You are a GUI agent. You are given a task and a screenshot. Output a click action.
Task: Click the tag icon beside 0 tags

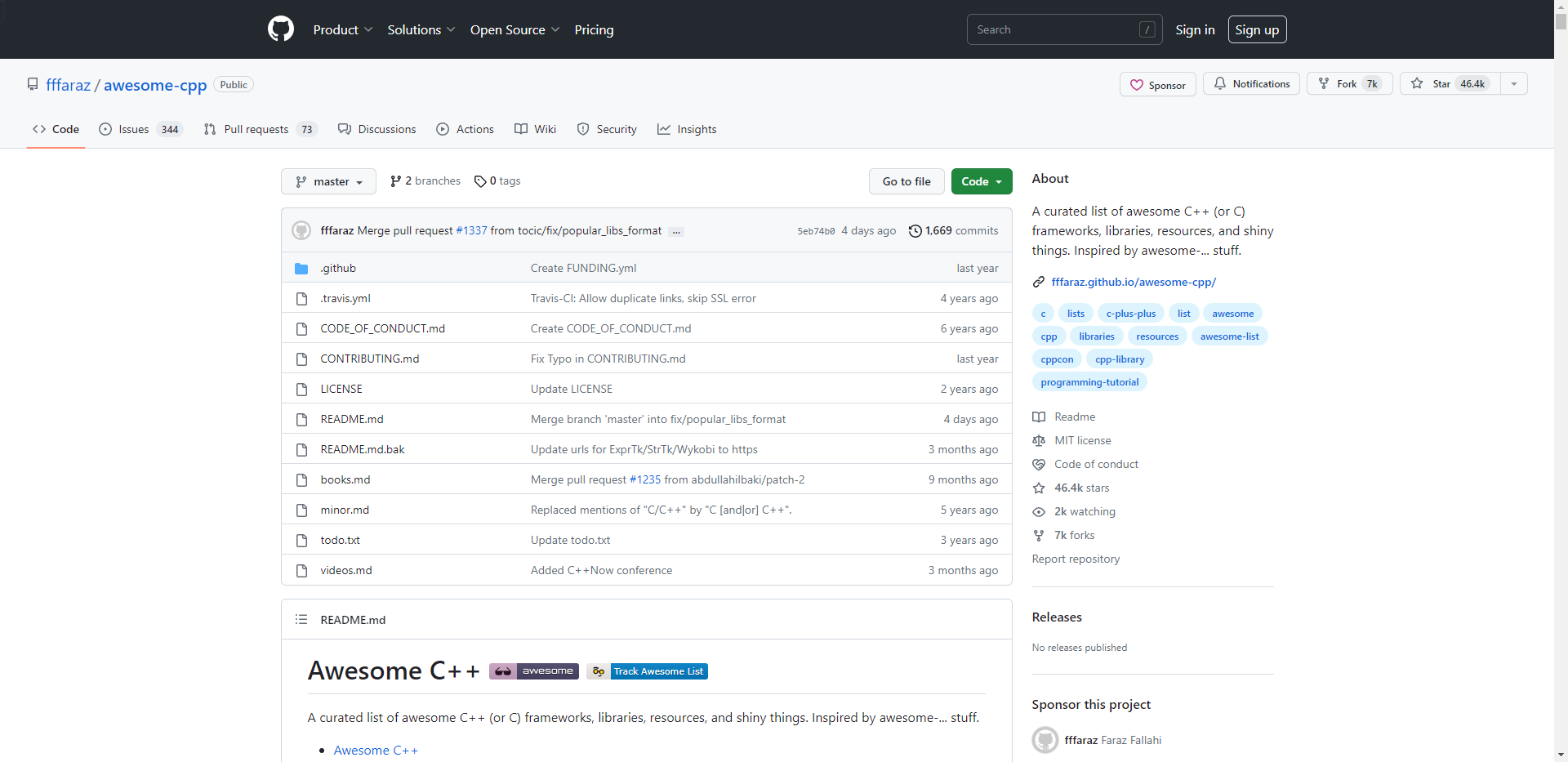[480, 181]
